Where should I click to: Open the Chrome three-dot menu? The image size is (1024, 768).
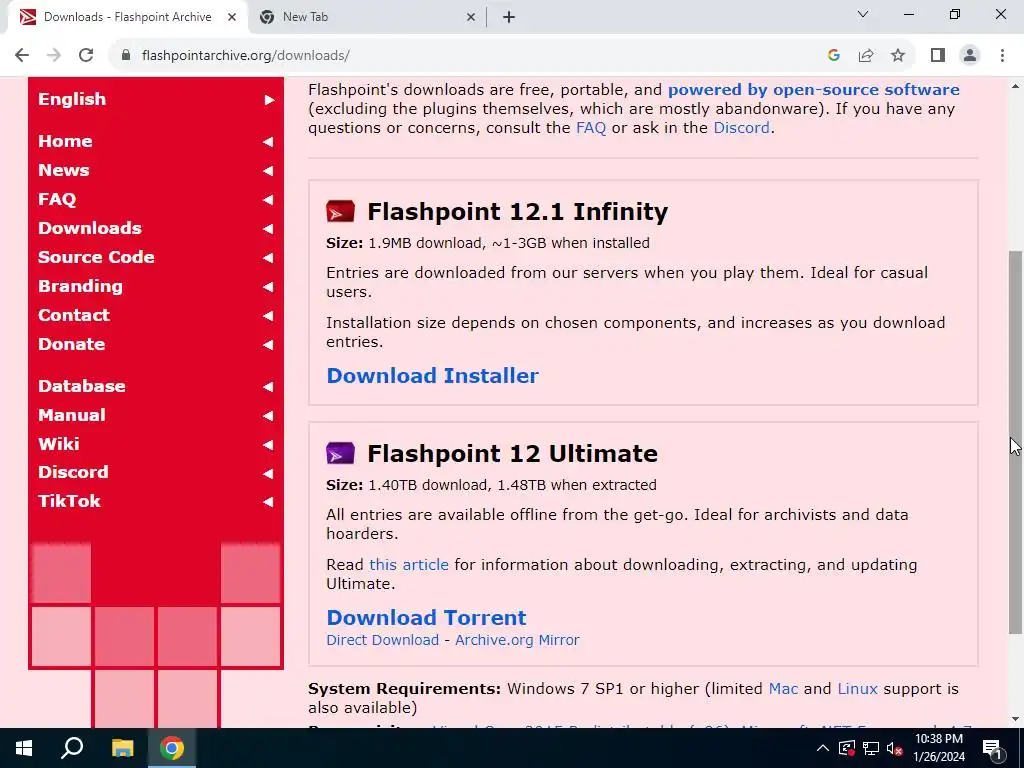tap(1002, 56)
